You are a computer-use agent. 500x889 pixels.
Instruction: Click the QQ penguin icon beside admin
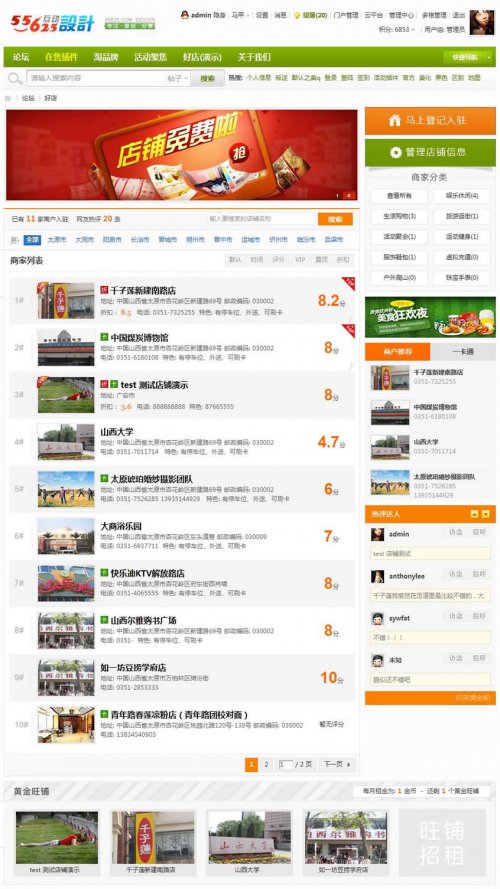184,15
